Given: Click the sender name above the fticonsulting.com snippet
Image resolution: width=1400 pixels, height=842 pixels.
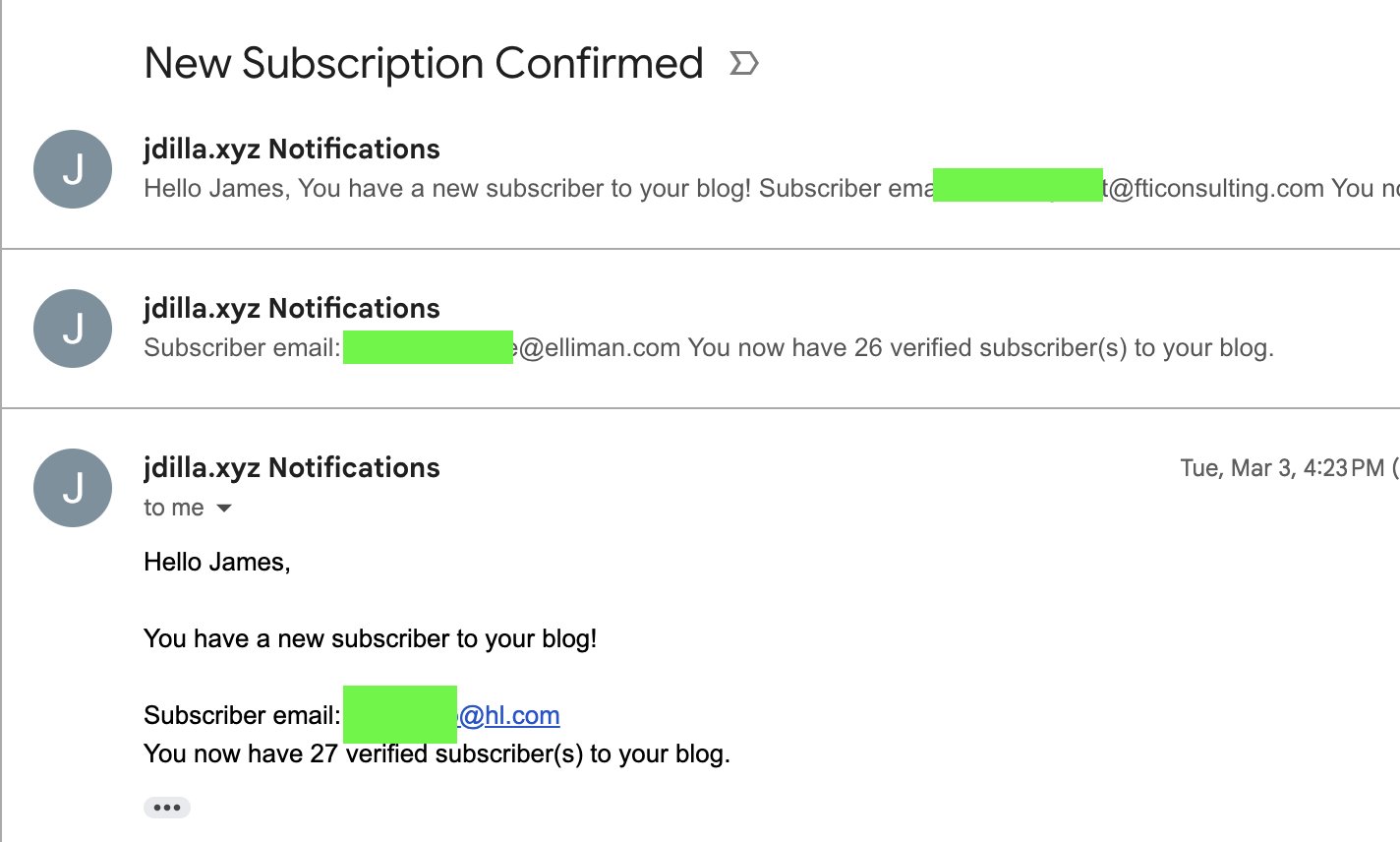Looking at the screenshot, I should click(x=292, y=150).
